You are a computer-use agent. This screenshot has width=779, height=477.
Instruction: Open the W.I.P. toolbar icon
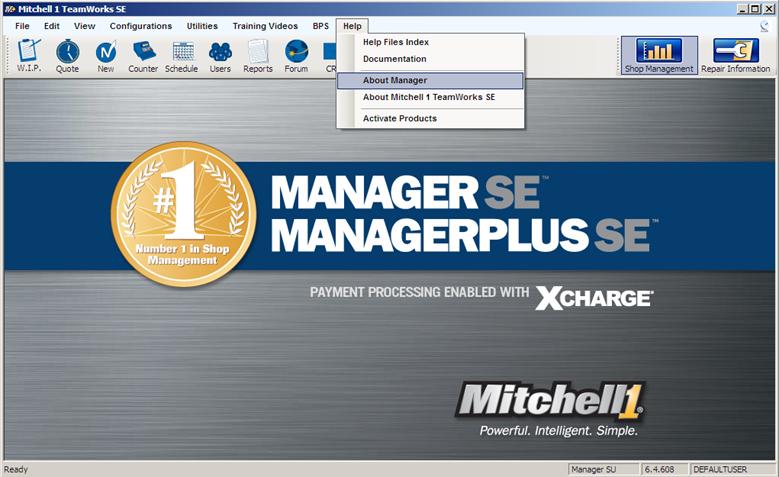pyautogui.click(x=29, y=55)
